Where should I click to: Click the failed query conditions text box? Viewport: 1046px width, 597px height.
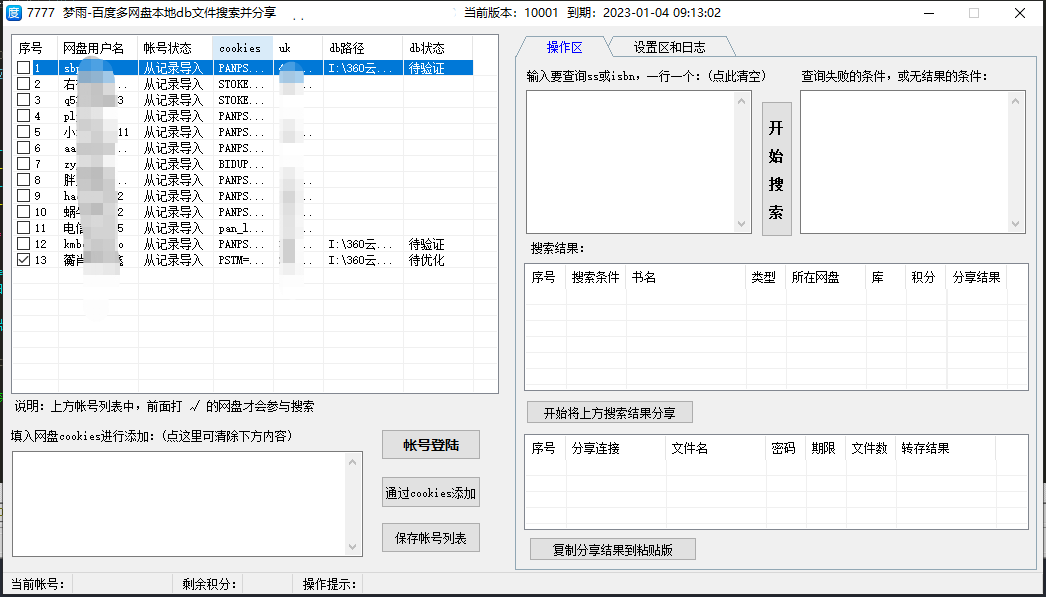(905, 162)
